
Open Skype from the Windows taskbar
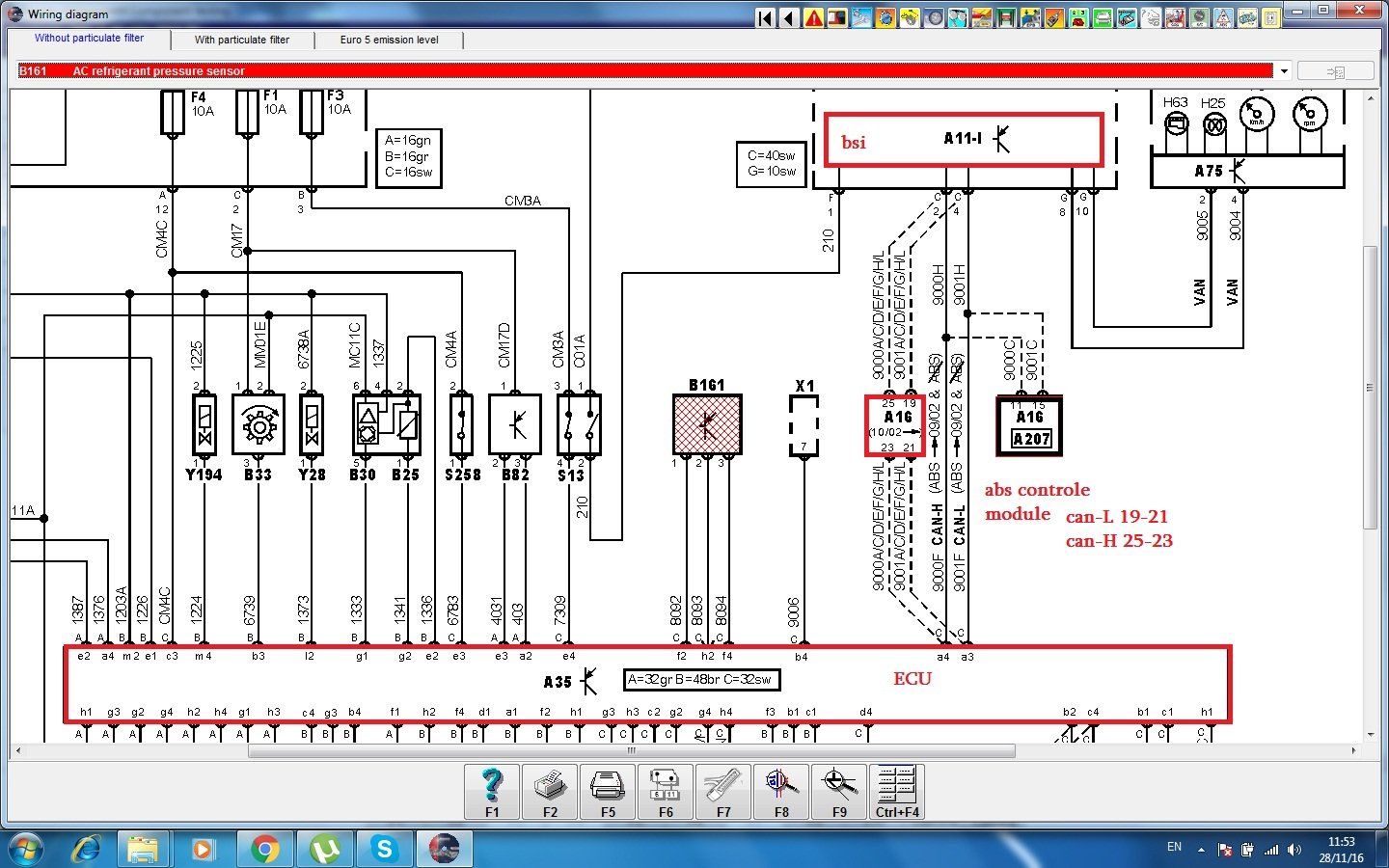[385, 849]
